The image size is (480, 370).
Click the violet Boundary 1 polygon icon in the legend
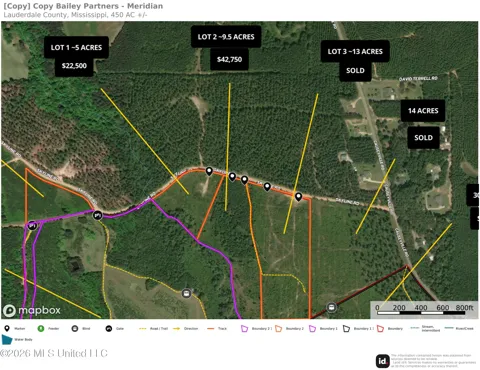coord(313,329)
